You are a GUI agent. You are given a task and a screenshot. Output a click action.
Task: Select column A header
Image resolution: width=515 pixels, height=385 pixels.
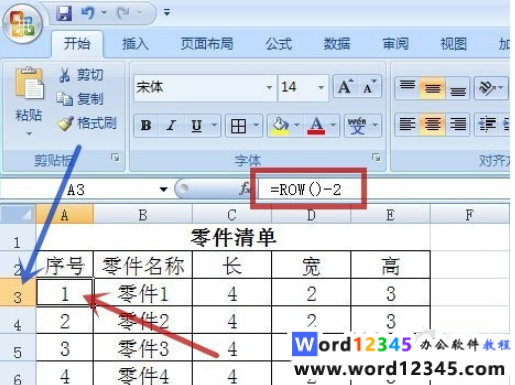pyautogui.click(x=65, y=214)
